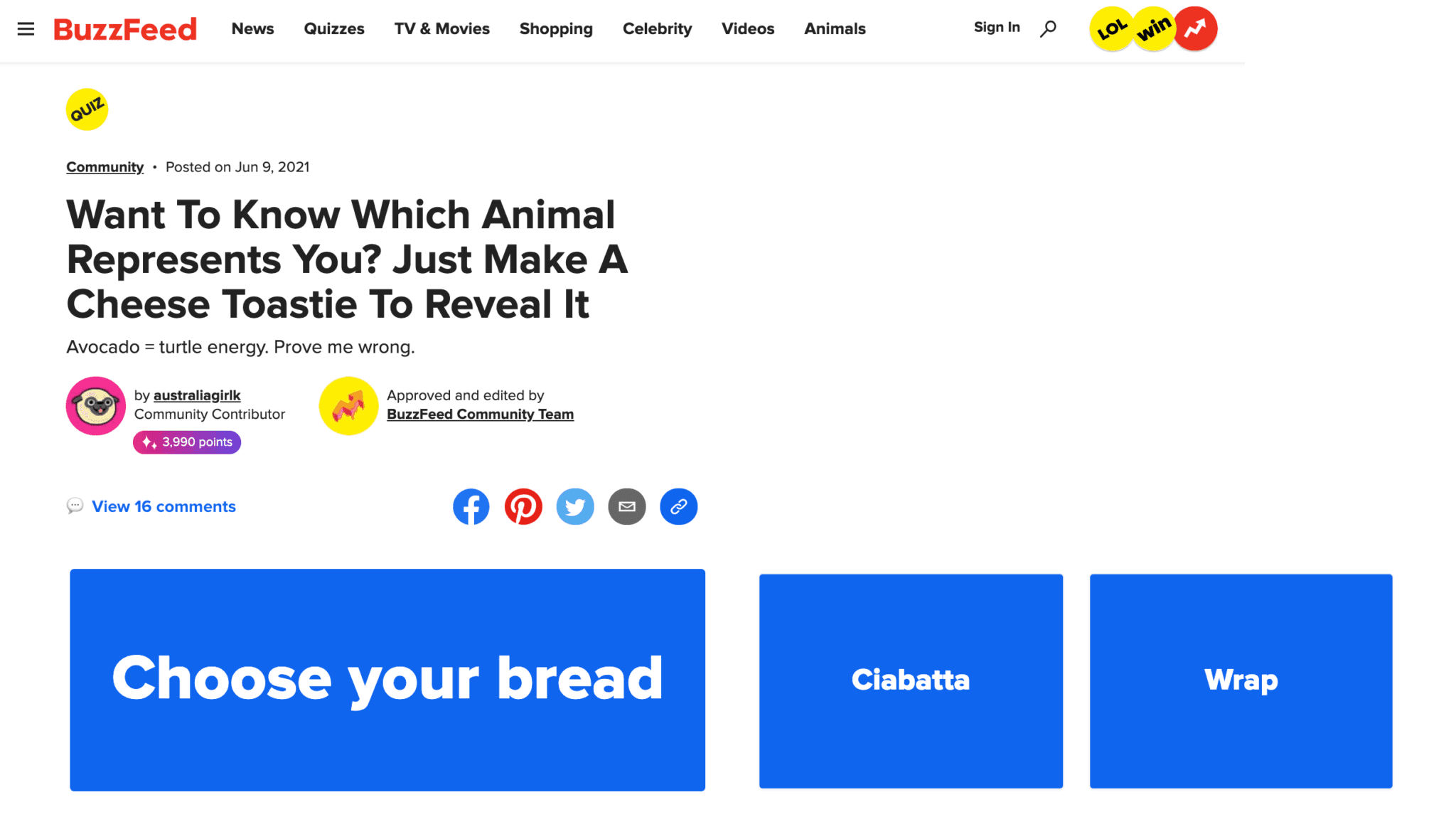Viewport: 1456px width, 839px height.
Task: Choose the Wrap bread option
Action: (1241, 680)
